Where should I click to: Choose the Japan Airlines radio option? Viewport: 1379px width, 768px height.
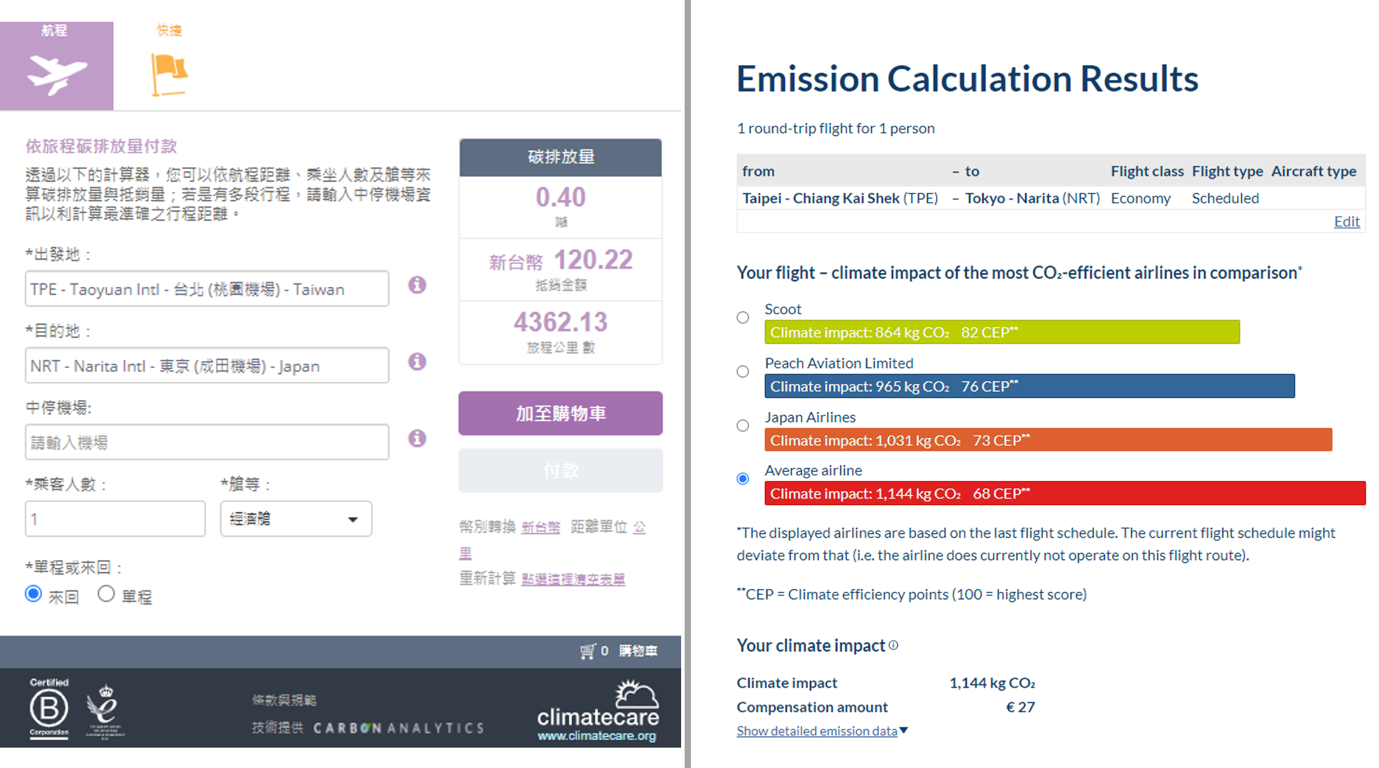742,426
